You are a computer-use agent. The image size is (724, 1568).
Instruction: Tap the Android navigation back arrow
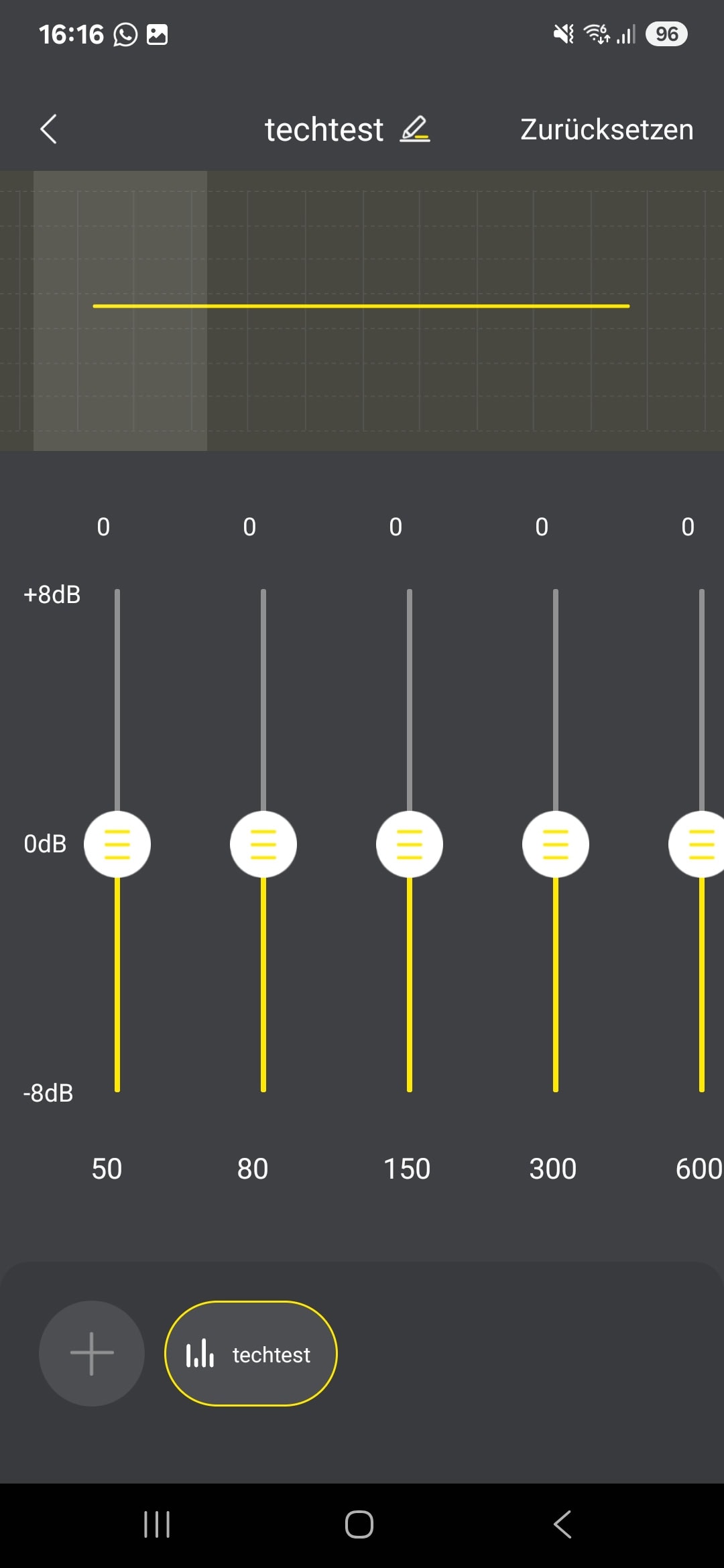point(562,1524)
